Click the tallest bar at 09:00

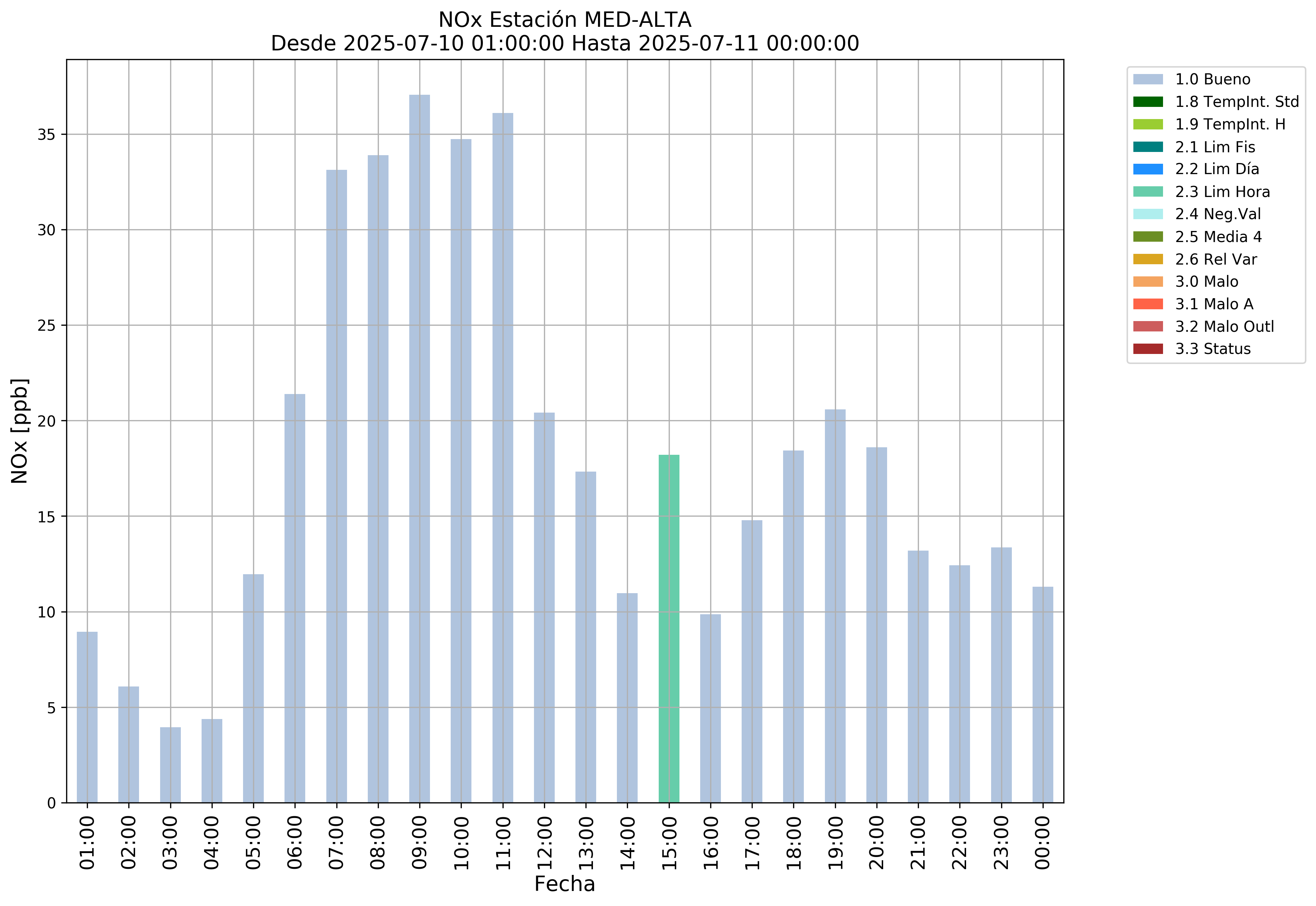click(x=419, y=448)
